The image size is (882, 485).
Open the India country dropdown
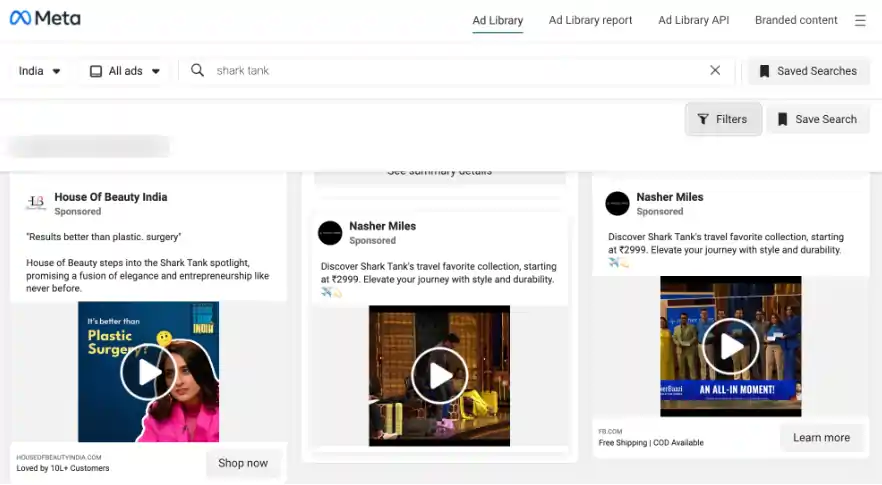39,71
